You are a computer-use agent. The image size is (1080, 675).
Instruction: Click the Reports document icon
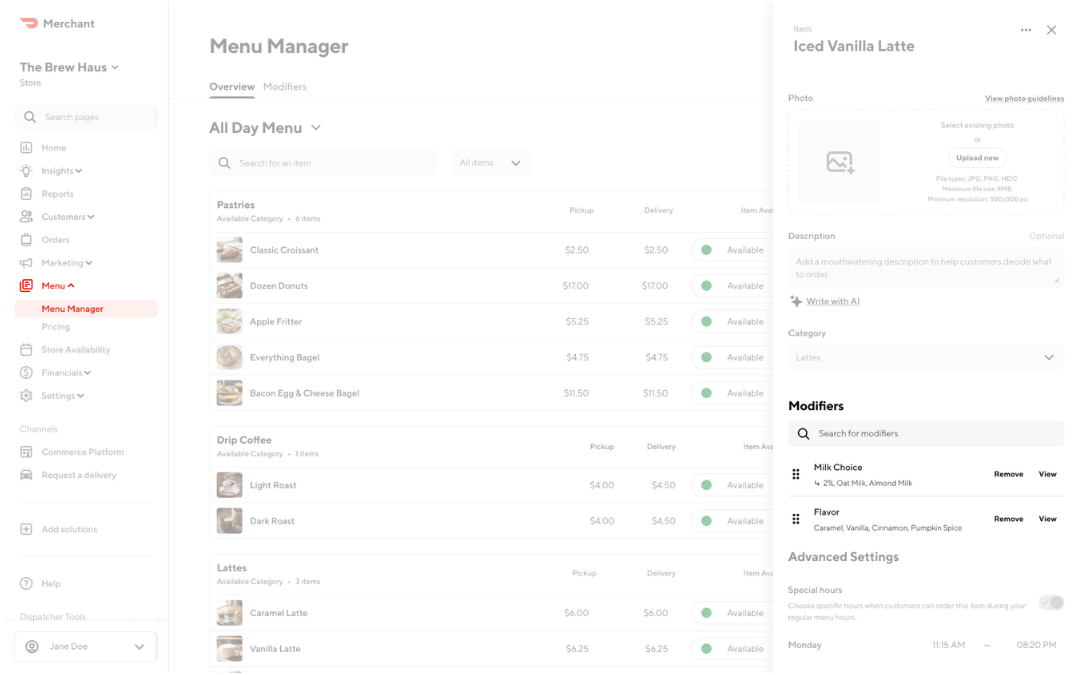(26, 194)
